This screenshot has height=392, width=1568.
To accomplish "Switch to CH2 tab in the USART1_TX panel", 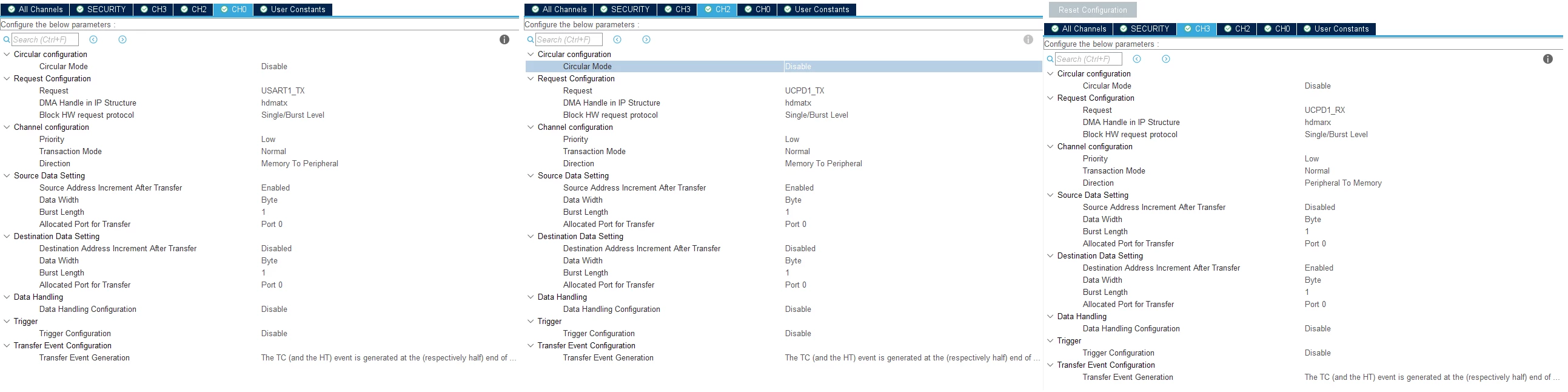I will tap(193, 10).
